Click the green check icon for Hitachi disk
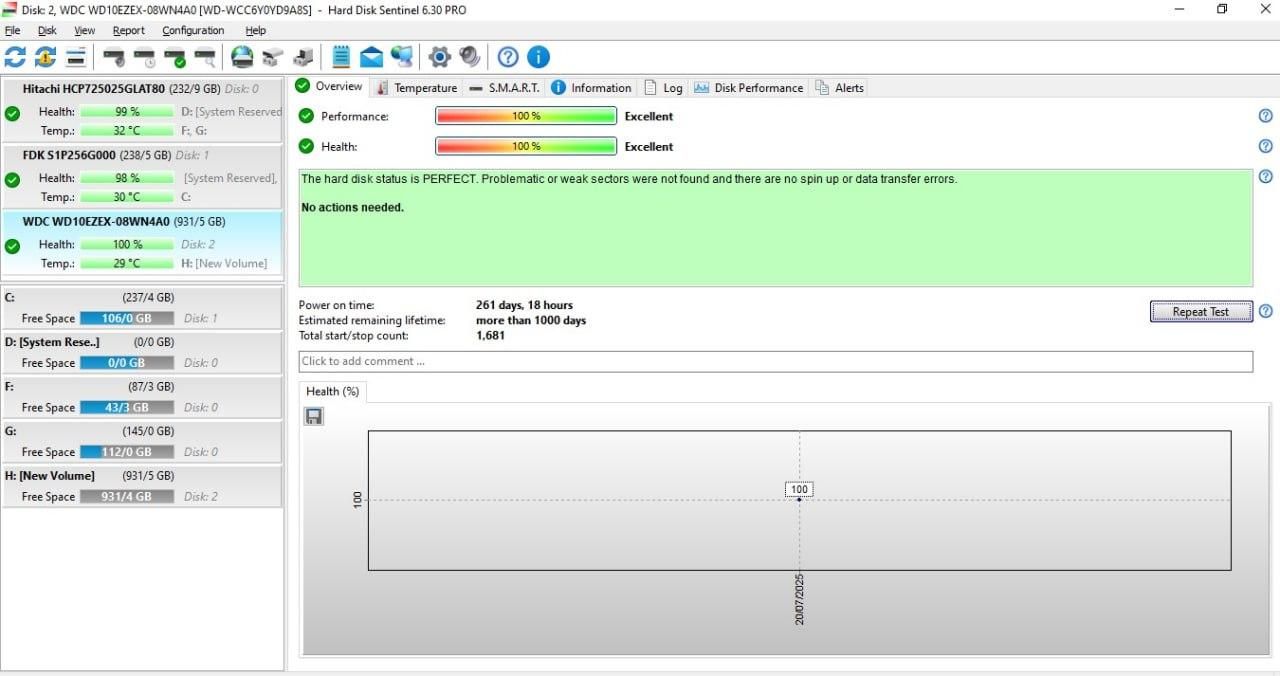The height and width of the screenshot is (676, 1280). pos(12,114)
